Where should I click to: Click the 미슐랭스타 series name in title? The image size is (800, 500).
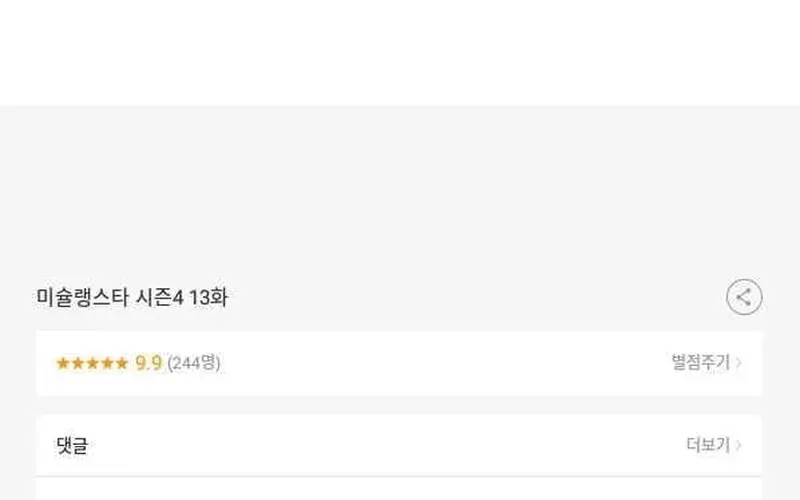click(x=82, y=297)
